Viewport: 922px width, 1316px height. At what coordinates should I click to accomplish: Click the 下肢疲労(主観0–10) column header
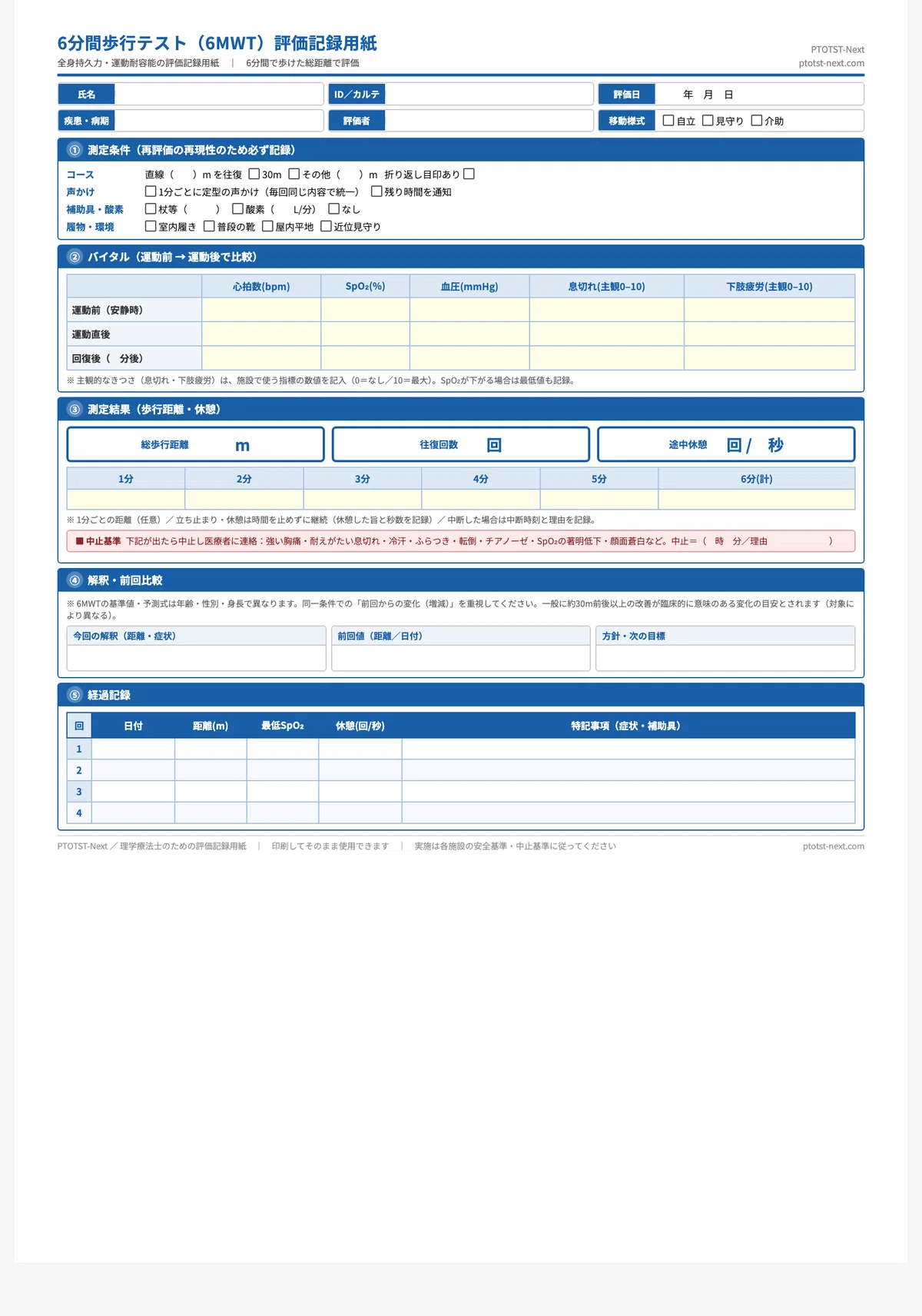click(x=770, y=286)
